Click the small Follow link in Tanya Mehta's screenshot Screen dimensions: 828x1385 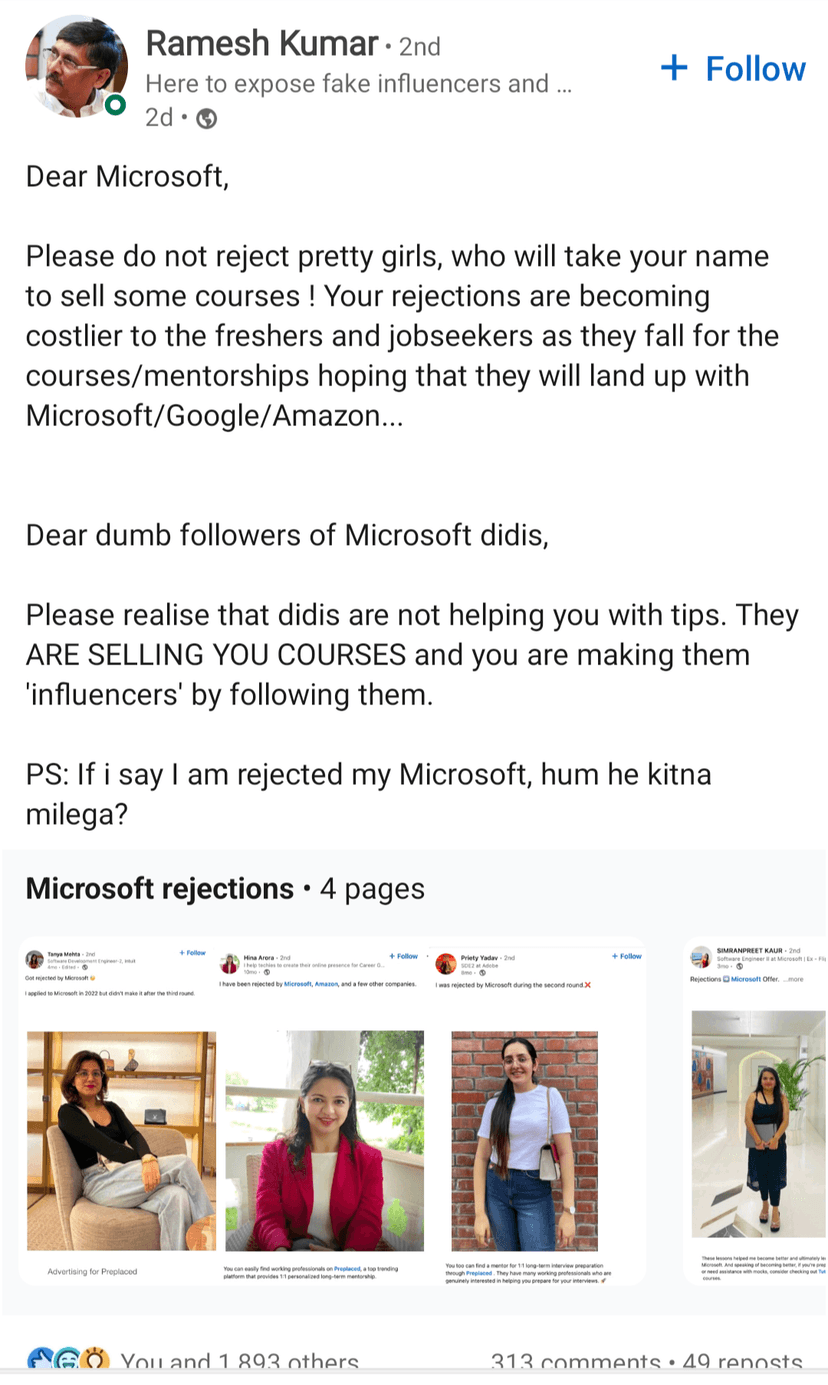click(x=193, y=953)
